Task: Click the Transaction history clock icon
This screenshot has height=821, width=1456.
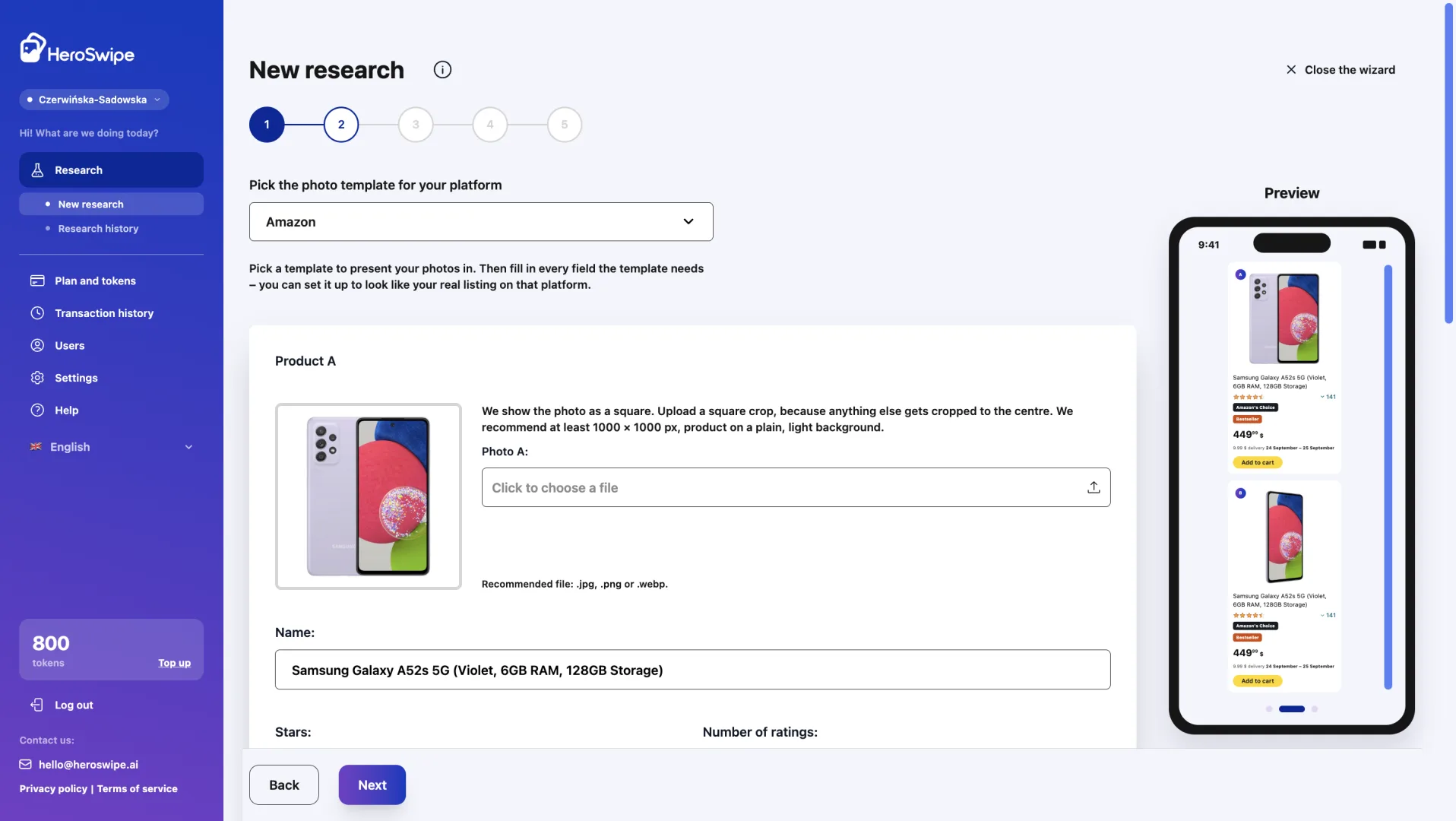Action: 37,313
